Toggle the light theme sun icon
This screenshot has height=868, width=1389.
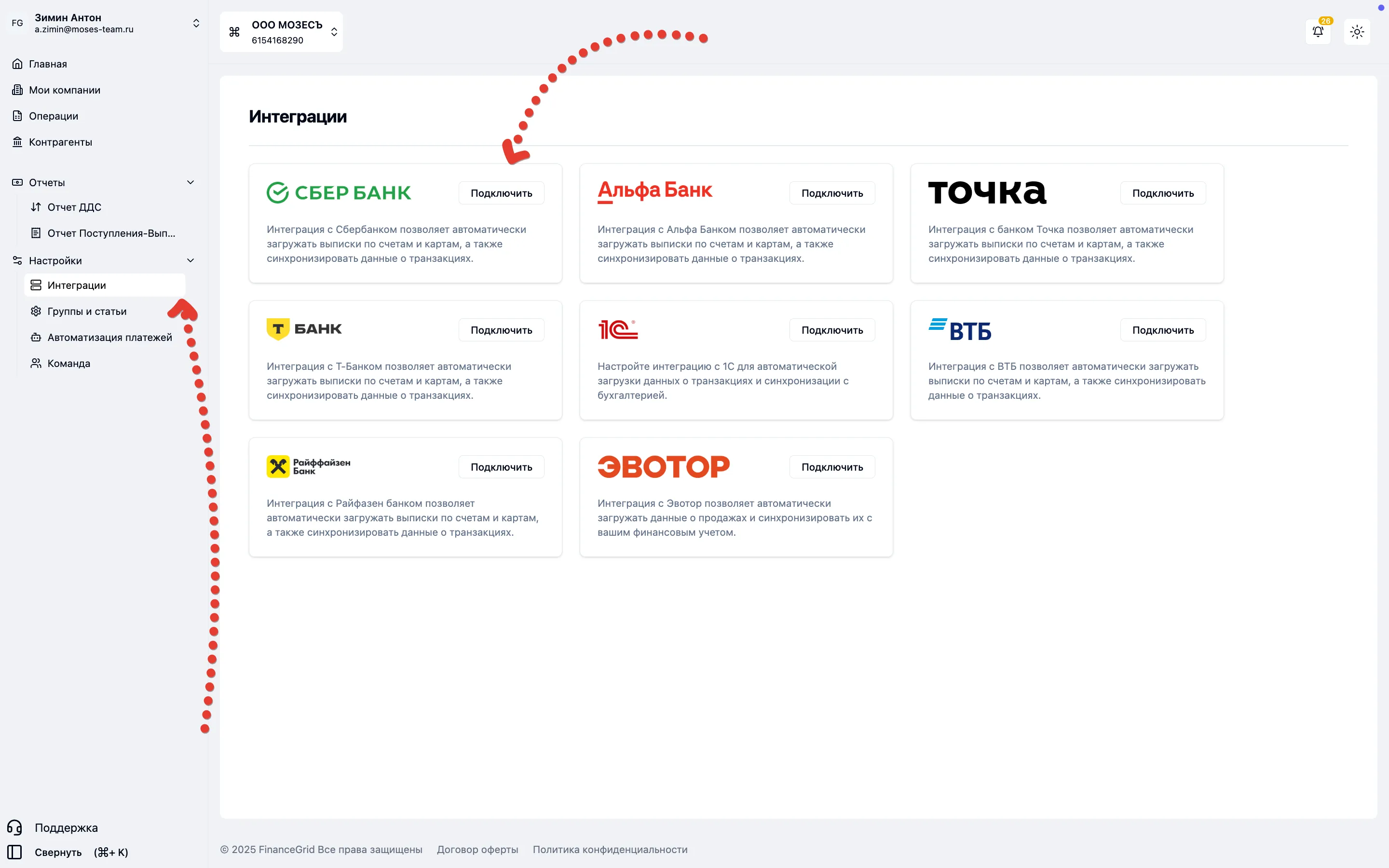1357,31
